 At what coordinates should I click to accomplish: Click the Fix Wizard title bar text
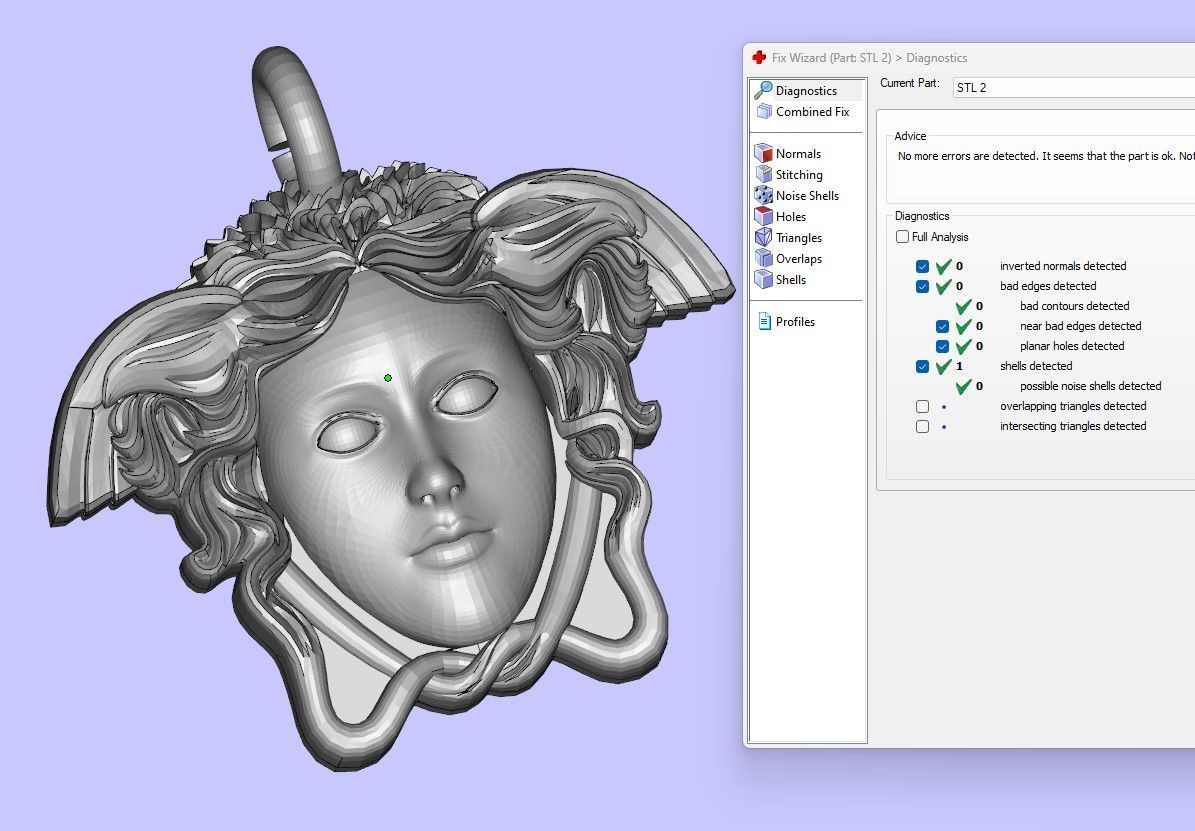pos(869,57)
